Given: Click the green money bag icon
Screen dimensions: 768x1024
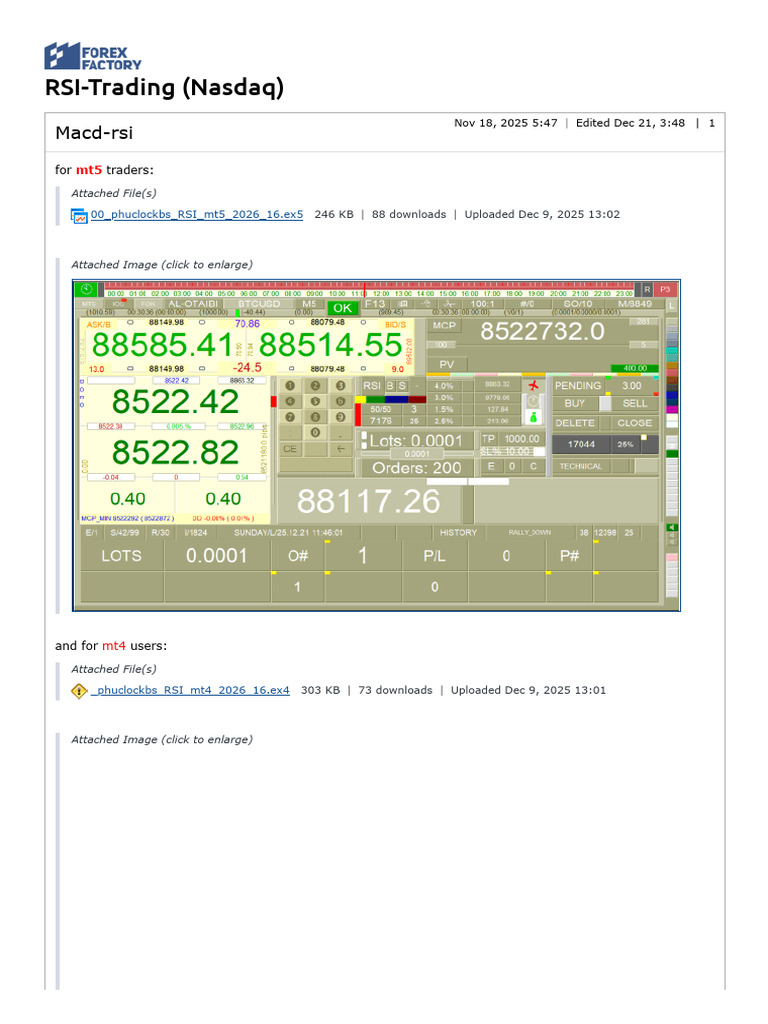Looking at the screenshot, I should click(x=534, y=417).
